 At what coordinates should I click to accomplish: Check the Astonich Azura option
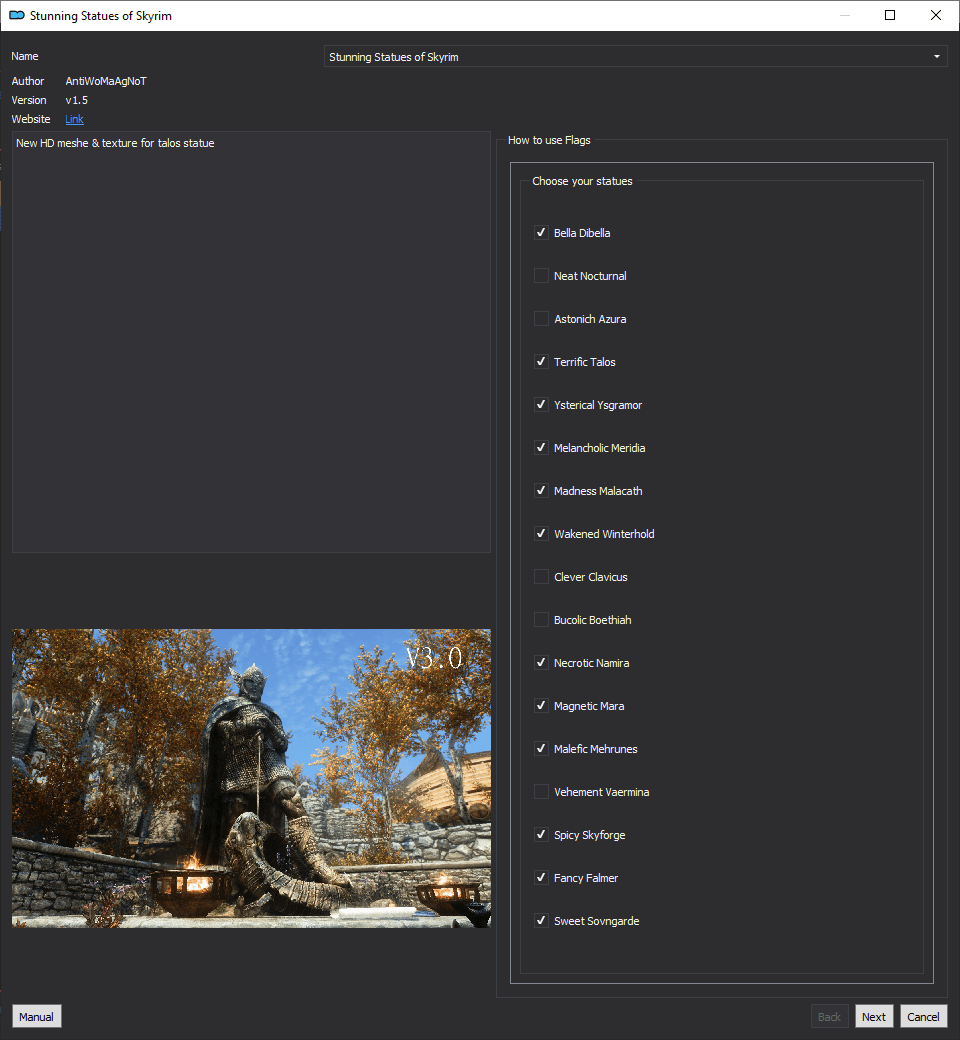click(541, 319)
